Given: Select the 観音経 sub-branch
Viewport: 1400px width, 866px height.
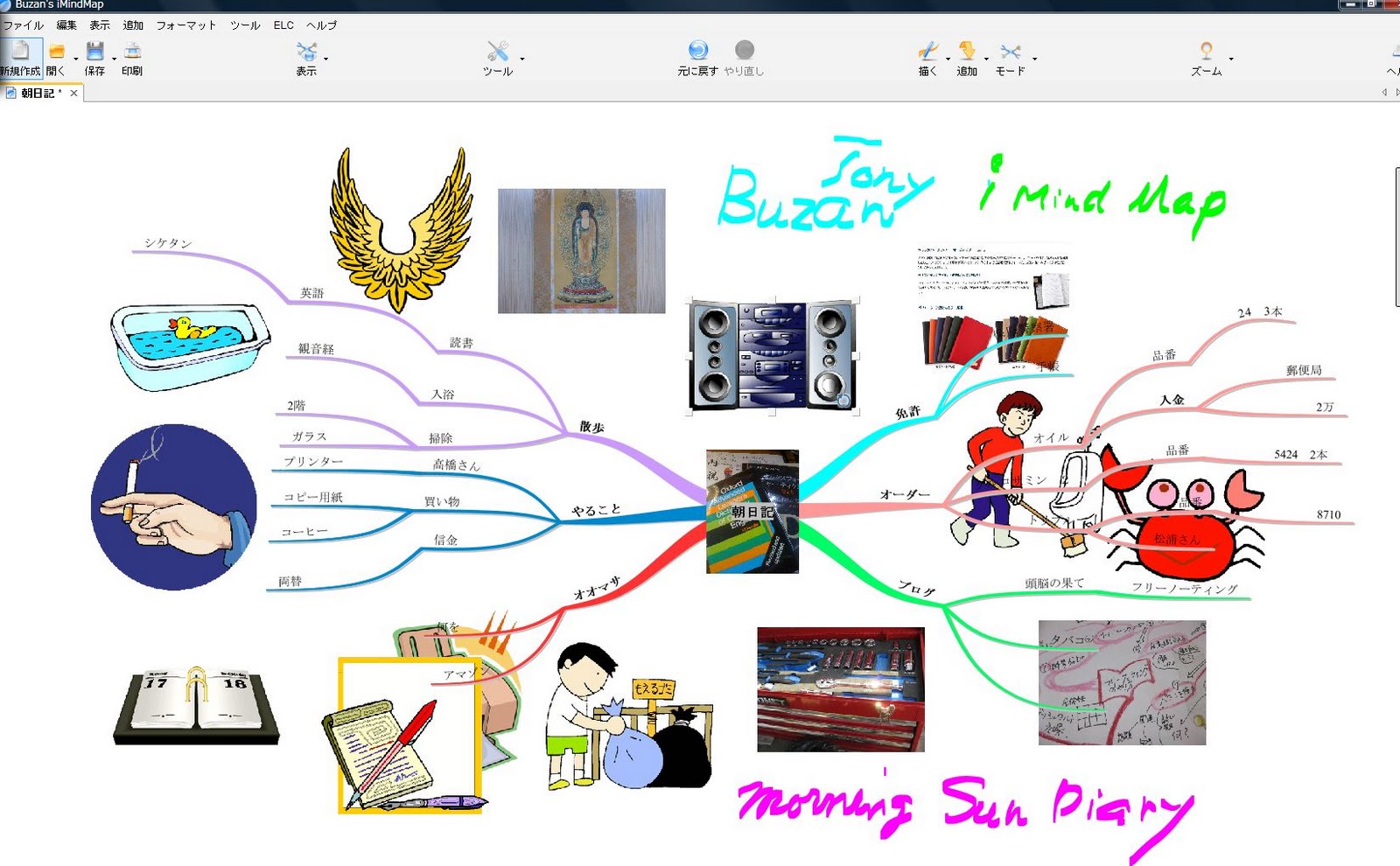Looking at the screenshot, I should coord(316,348).
